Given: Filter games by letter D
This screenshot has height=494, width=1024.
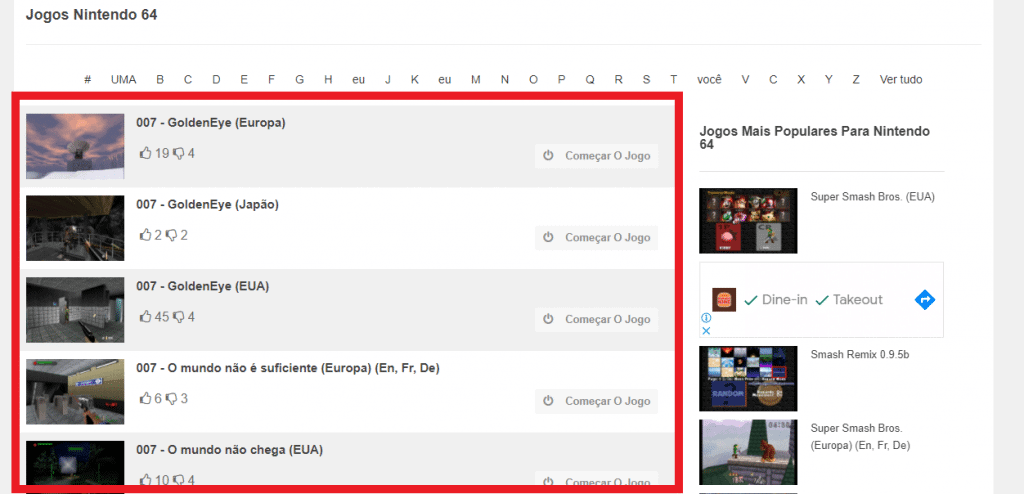Looking at the screenshot, I should (x=216, y=80).
